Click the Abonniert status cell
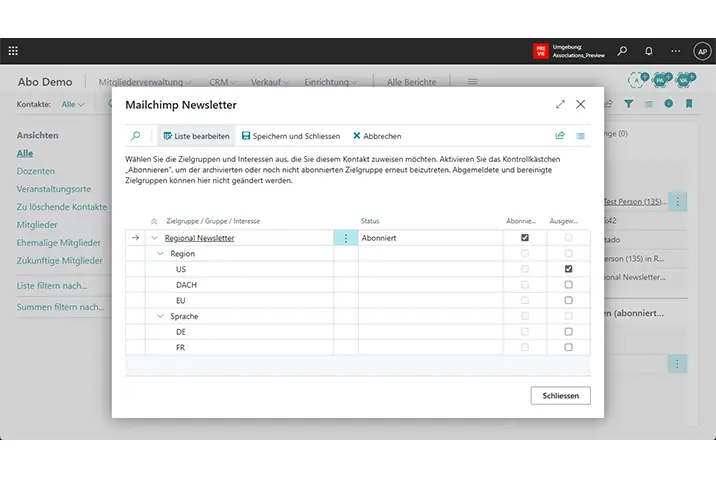Viewport: 716px width, 478px height. [431, 238]
